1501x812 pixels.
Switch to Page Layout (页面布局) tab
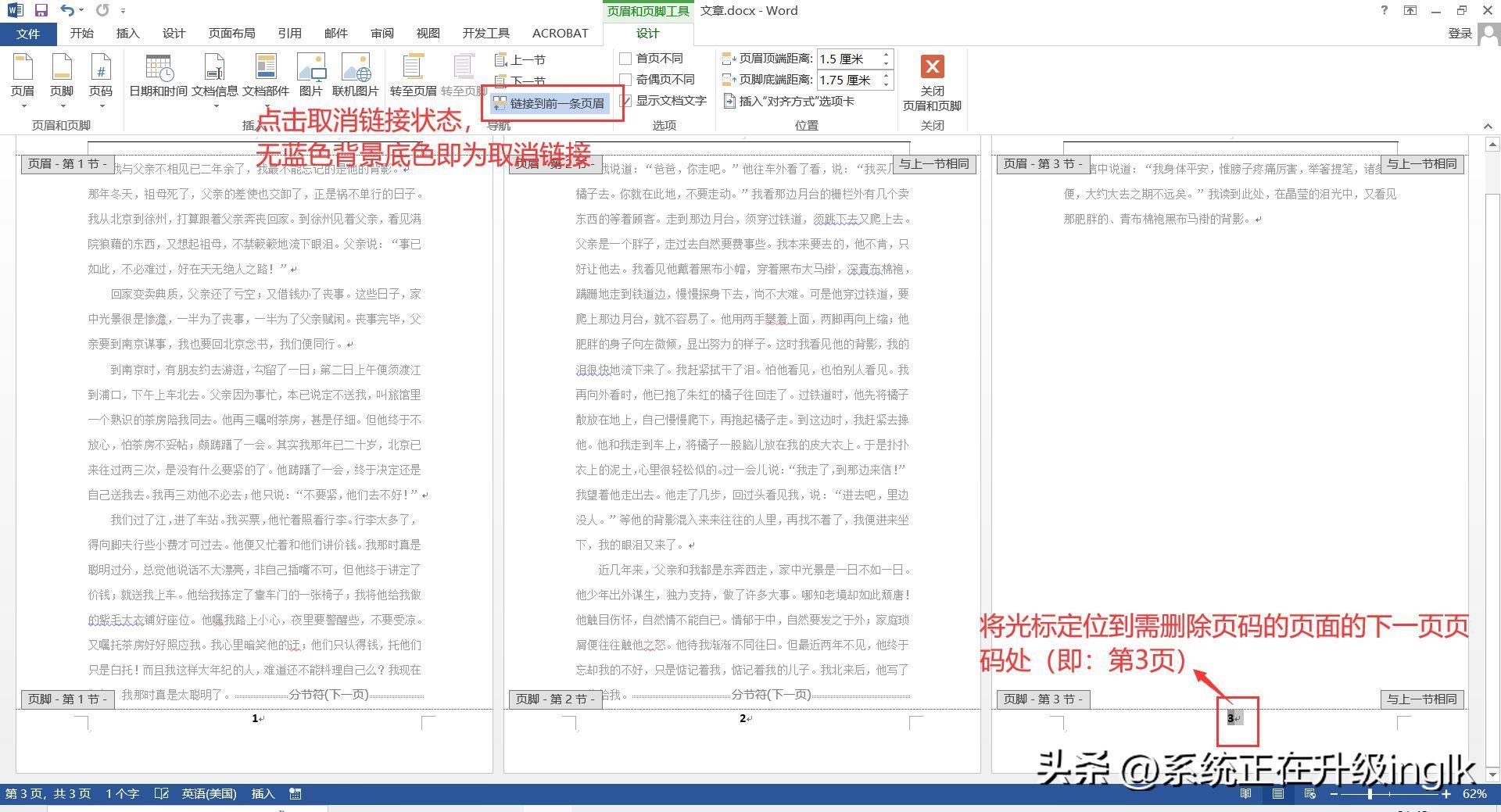231,34
